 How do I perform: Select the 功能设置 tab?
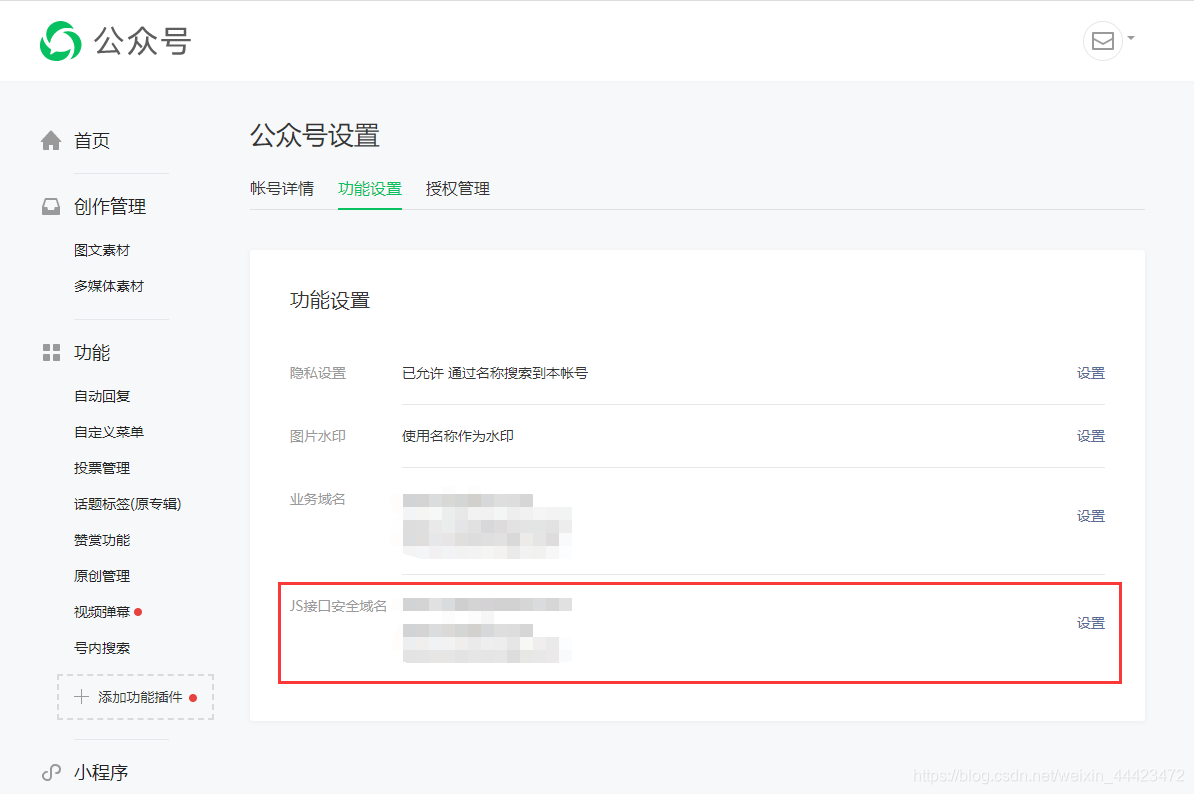pos(370,188)
